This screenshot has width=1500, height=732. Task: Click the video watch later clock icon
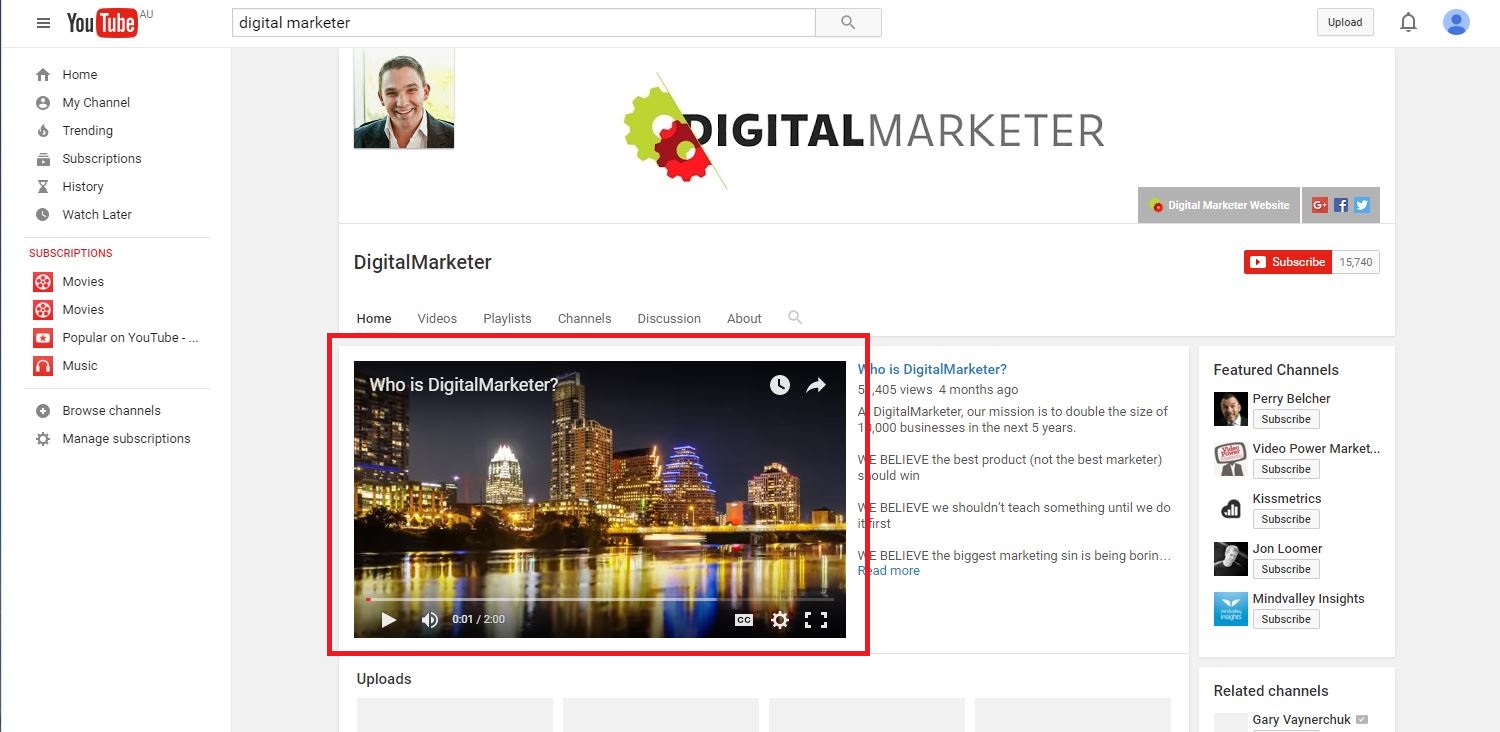[x=780, y=385]
